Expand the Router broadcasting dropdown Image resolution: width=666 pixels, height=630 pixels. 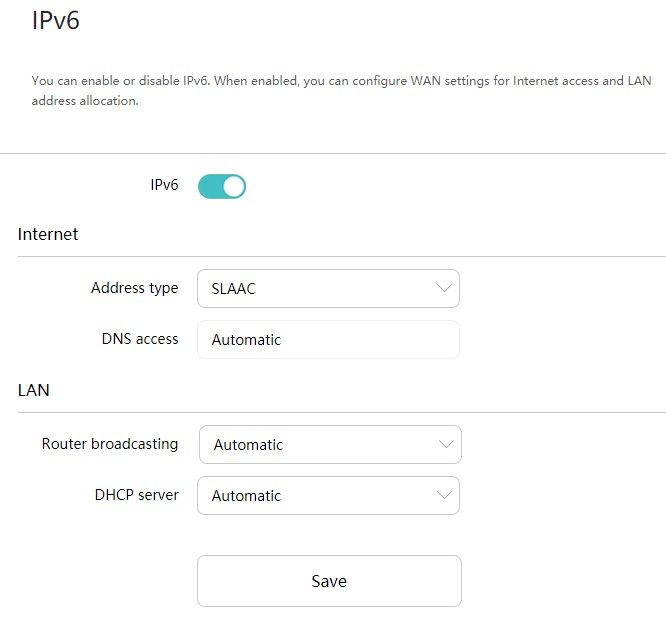[x=330, y=445]
